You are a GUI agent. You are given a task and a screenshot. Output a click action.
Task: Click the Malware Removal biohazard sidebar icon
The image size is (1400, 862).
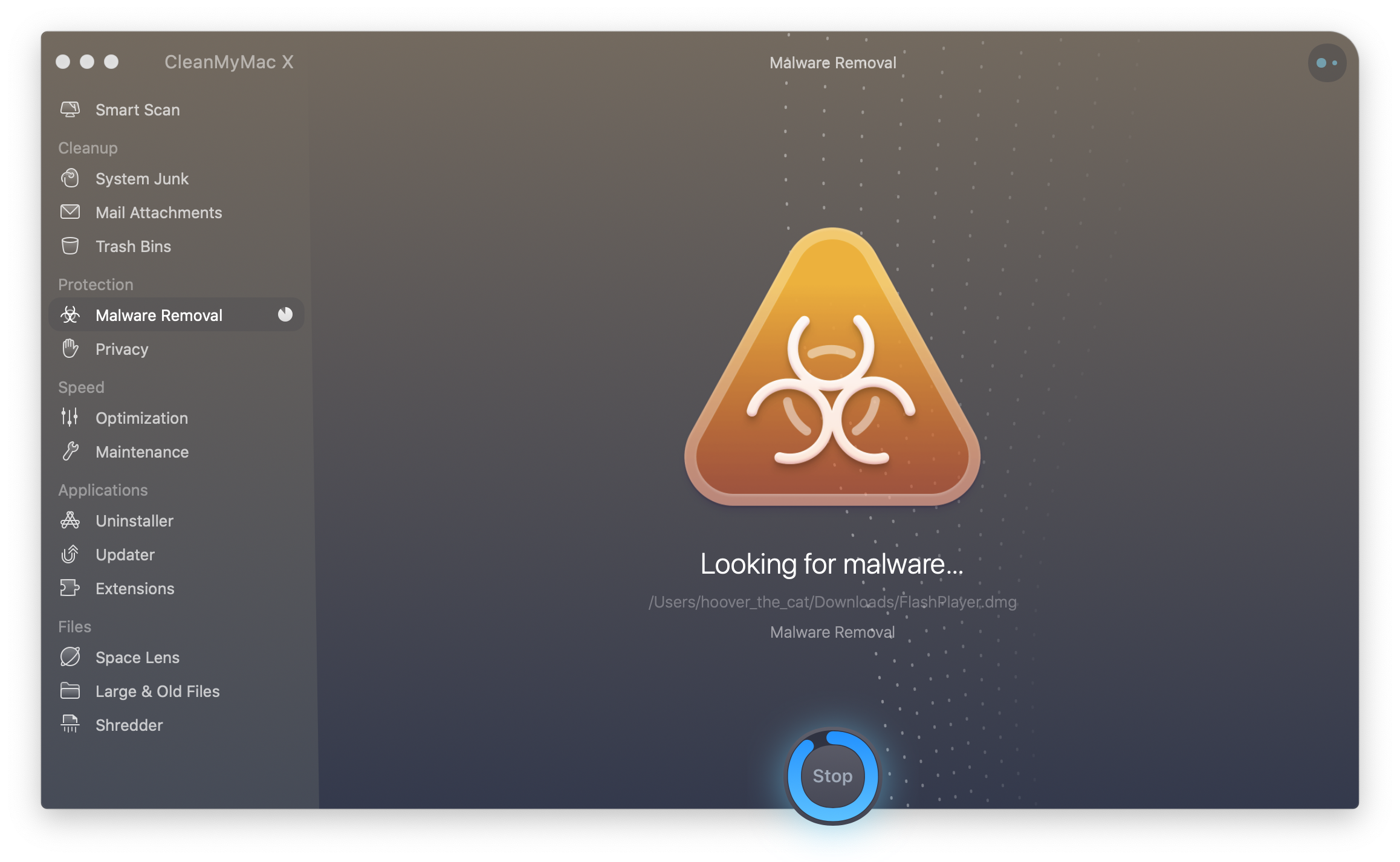click(x=70, y=315)
